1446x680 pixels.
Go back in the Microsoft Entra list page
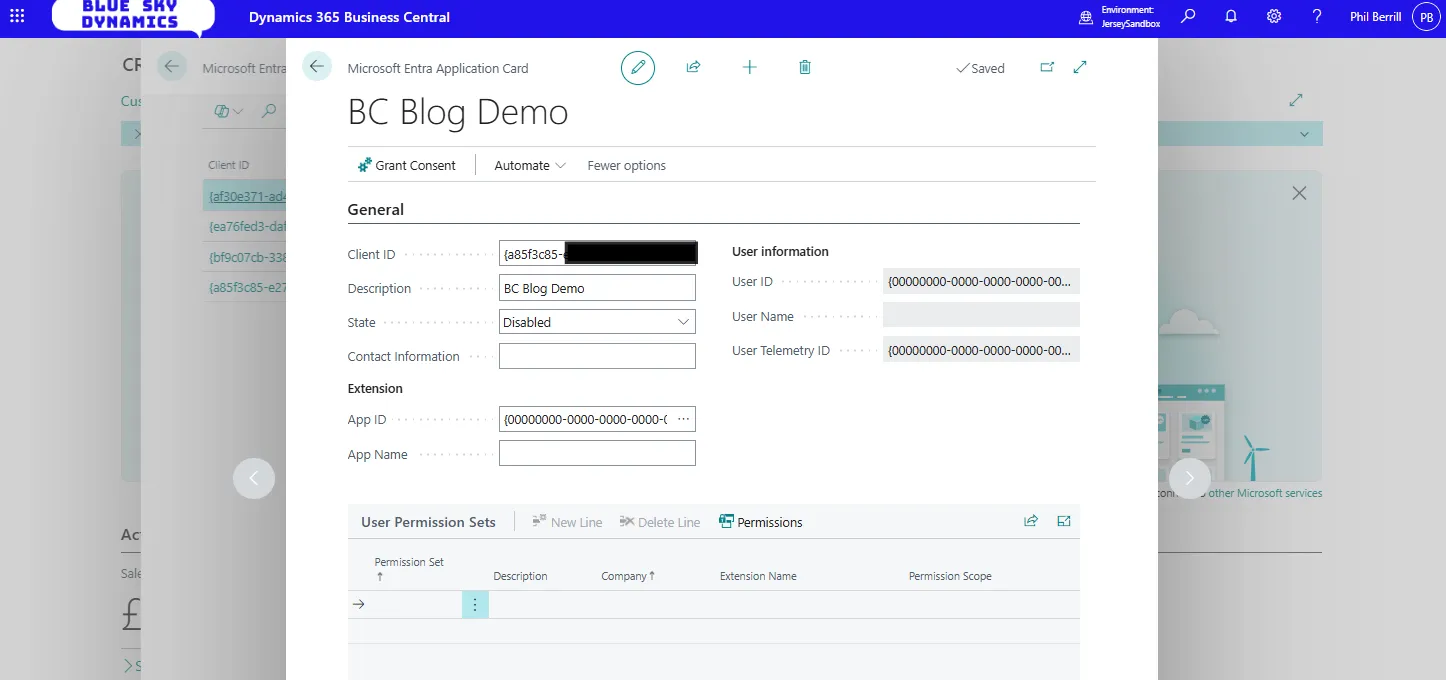click(172, 67)
